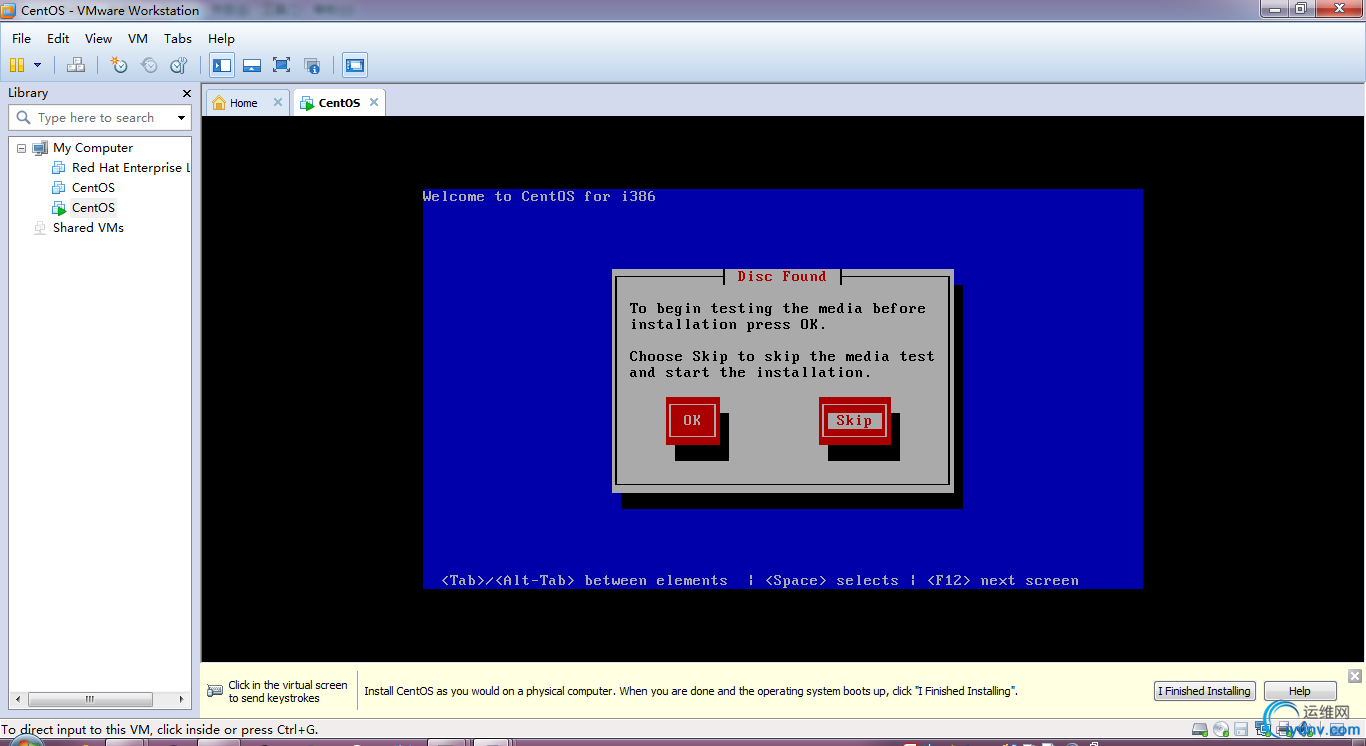Screen dimensions: 1366x746
Task: Open the VM menu
Action: (138, 38)
